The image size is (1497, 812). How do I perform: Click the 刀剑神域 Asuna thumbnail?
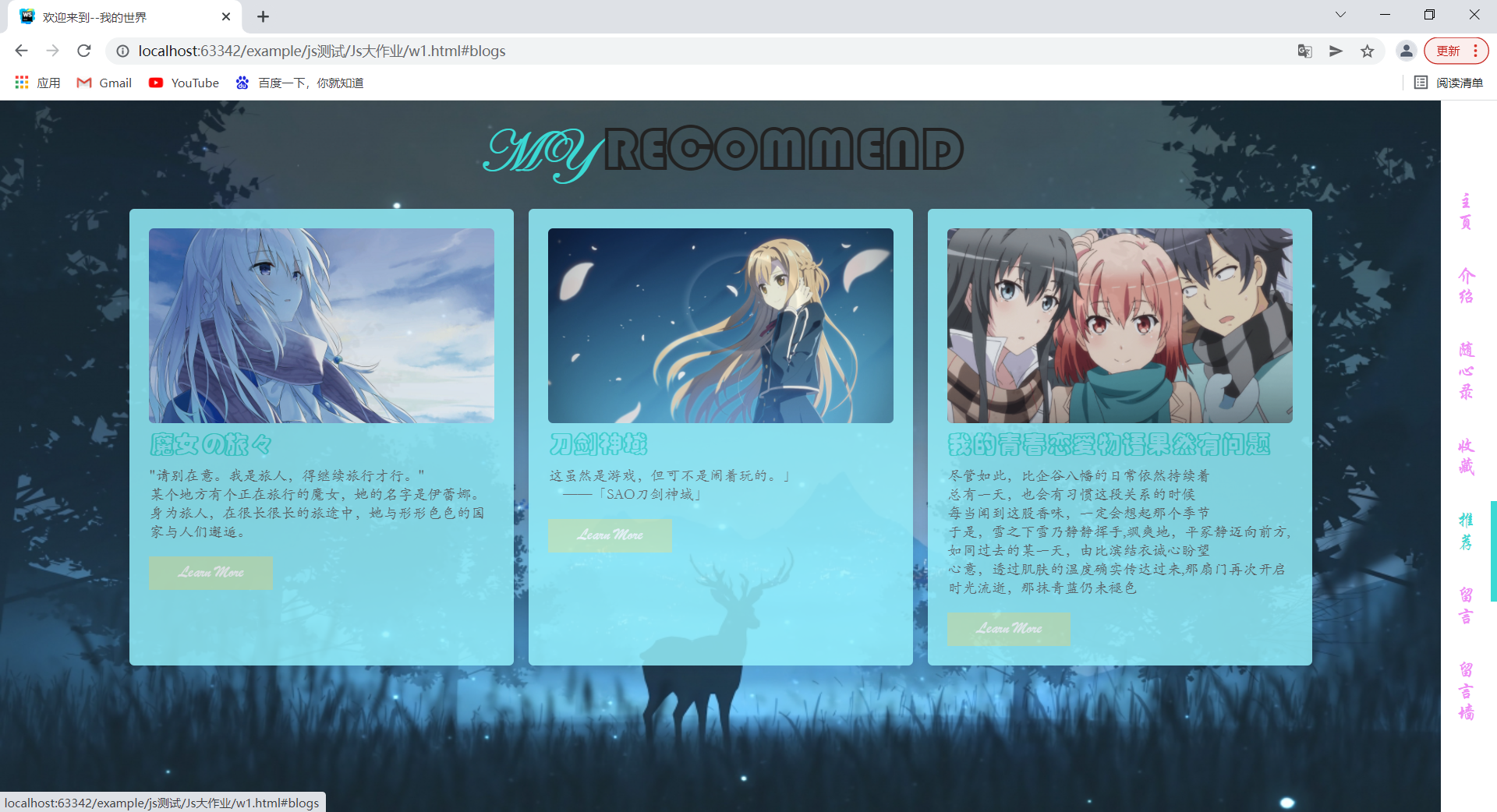pyautogui.click(x=720, y=326)
